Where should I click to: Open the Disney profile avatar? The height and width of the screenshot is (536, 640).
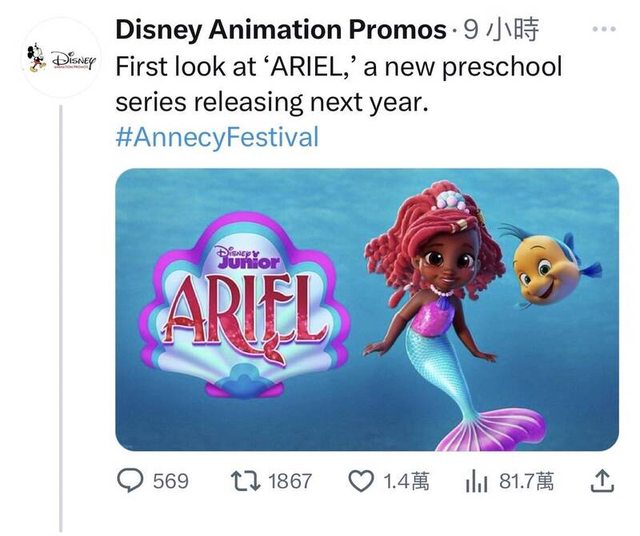[60, 56]
